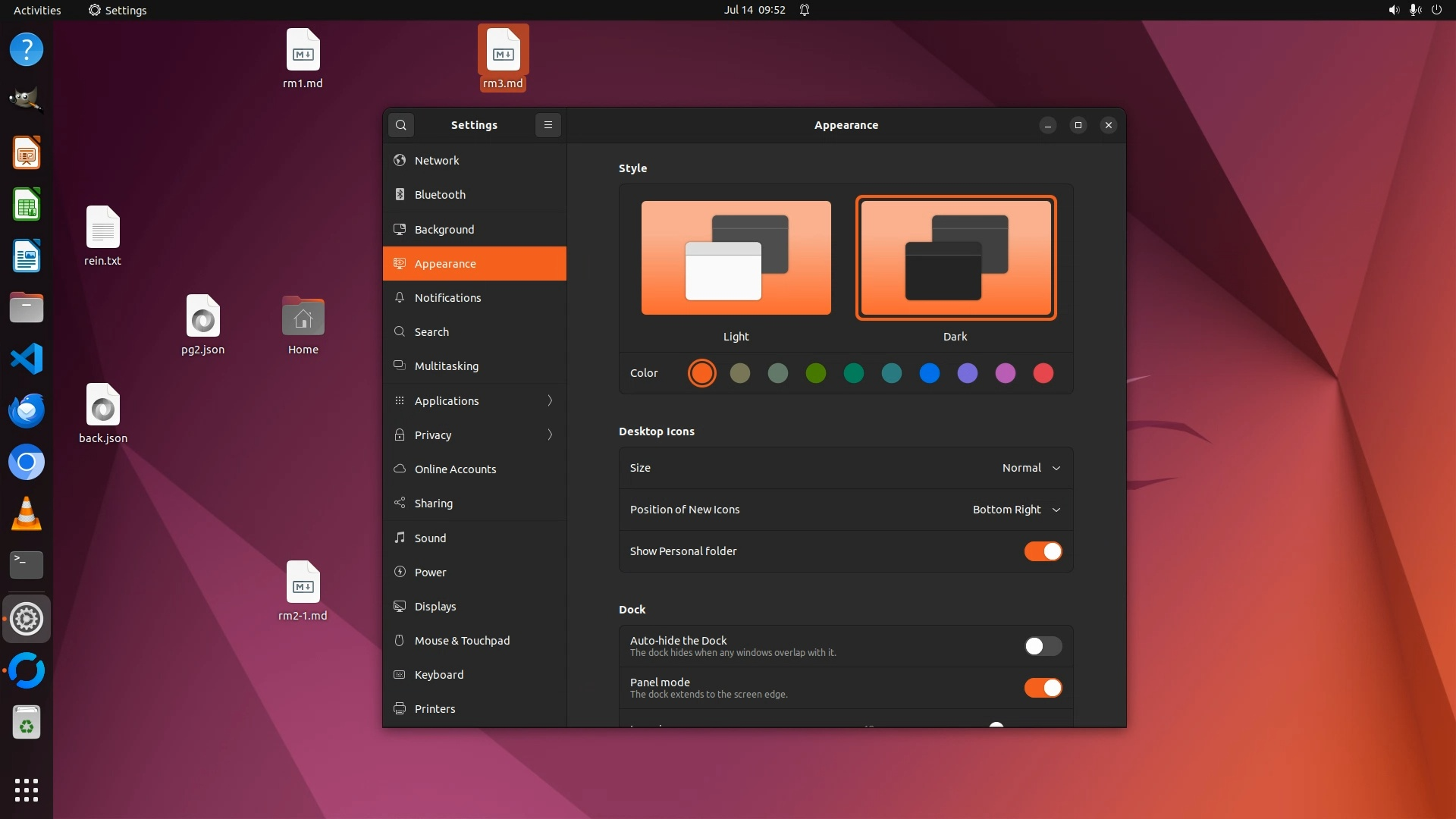Click the notification bell in top bar
Image resolution: width=1456 pixels, height=819 pixels.
pos(805,10)
